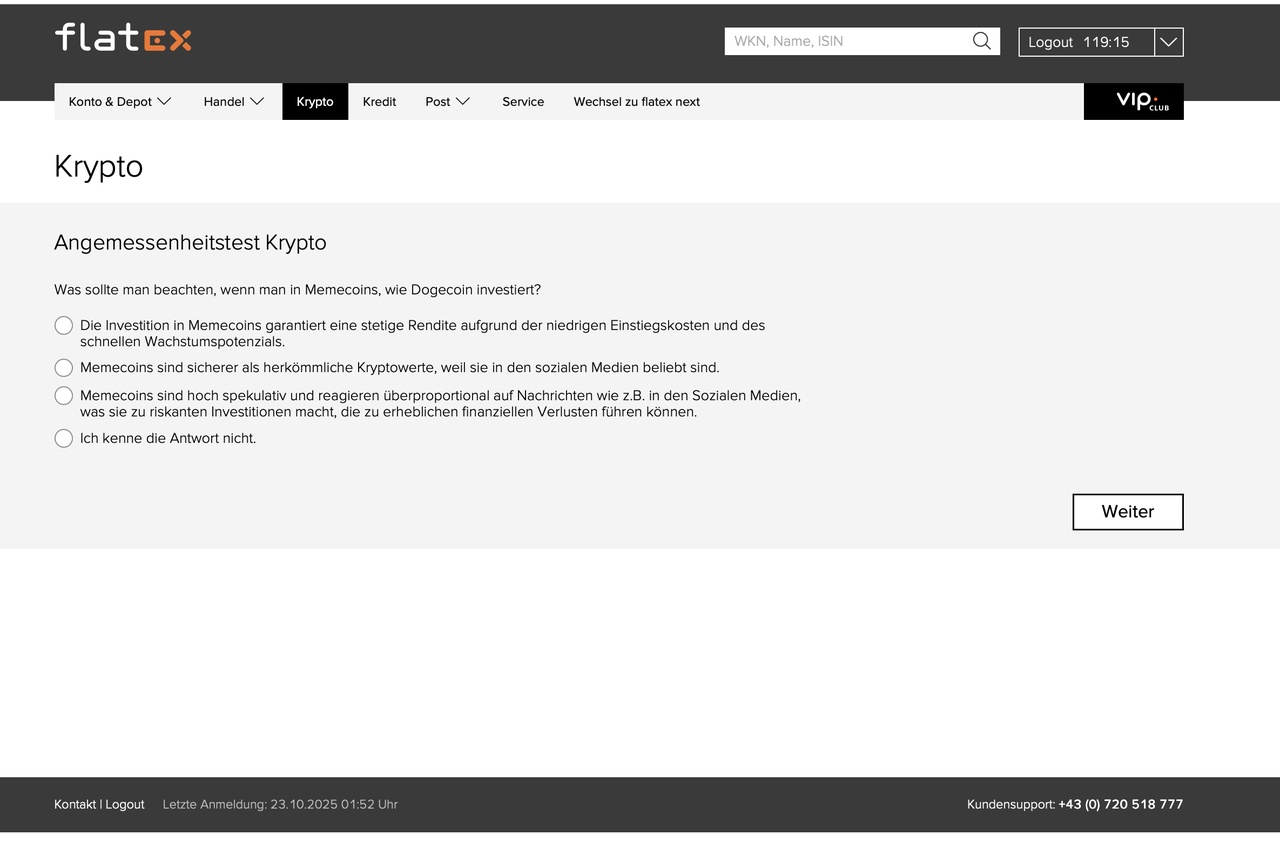Click the search magnifier icon
The width and height of the screenshot is (1280, 848).
[x=981, y=41]
